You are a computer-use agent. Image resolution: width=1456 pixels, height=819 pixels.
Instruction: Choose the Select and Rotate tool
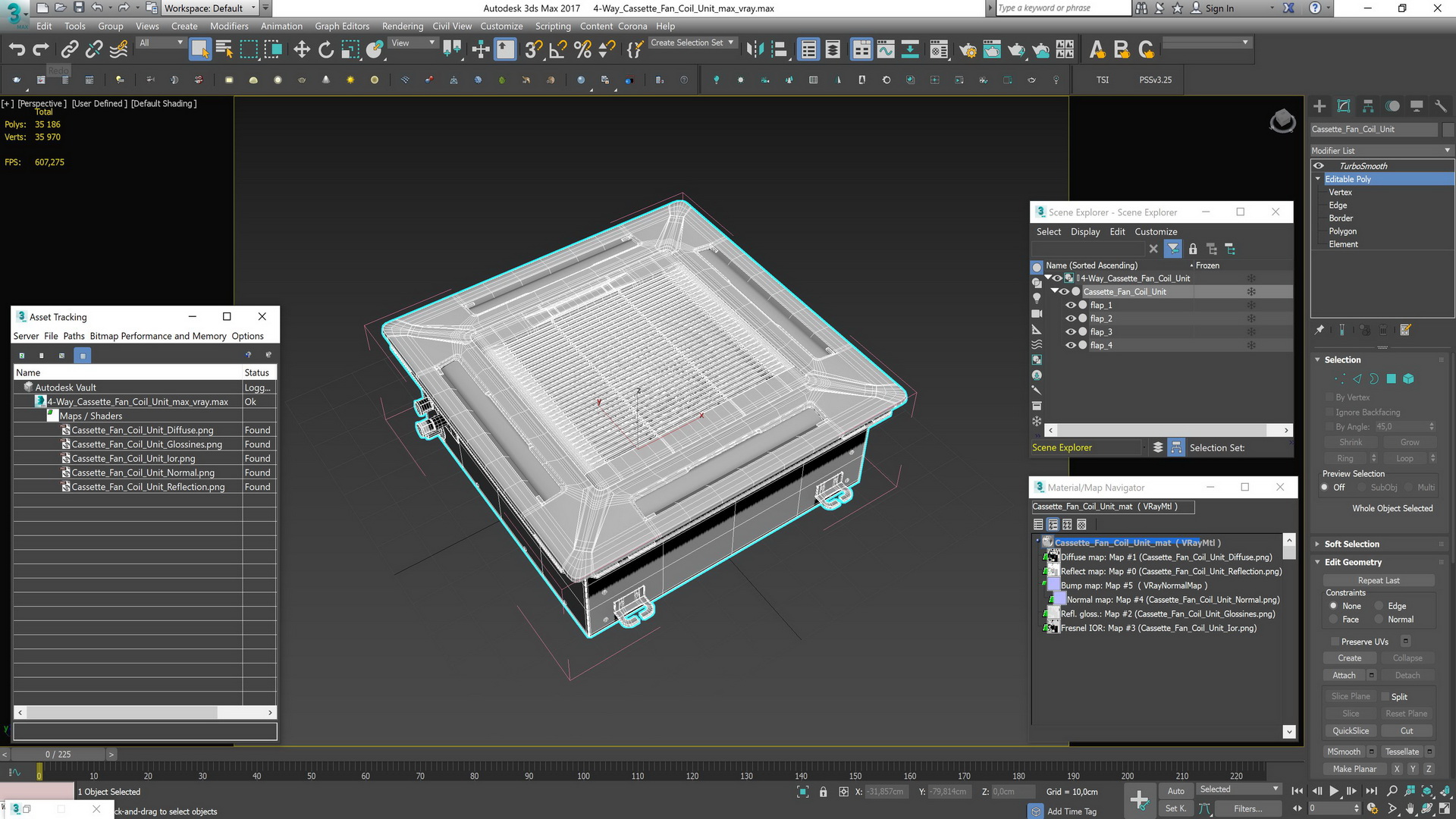tap(326, 50)
